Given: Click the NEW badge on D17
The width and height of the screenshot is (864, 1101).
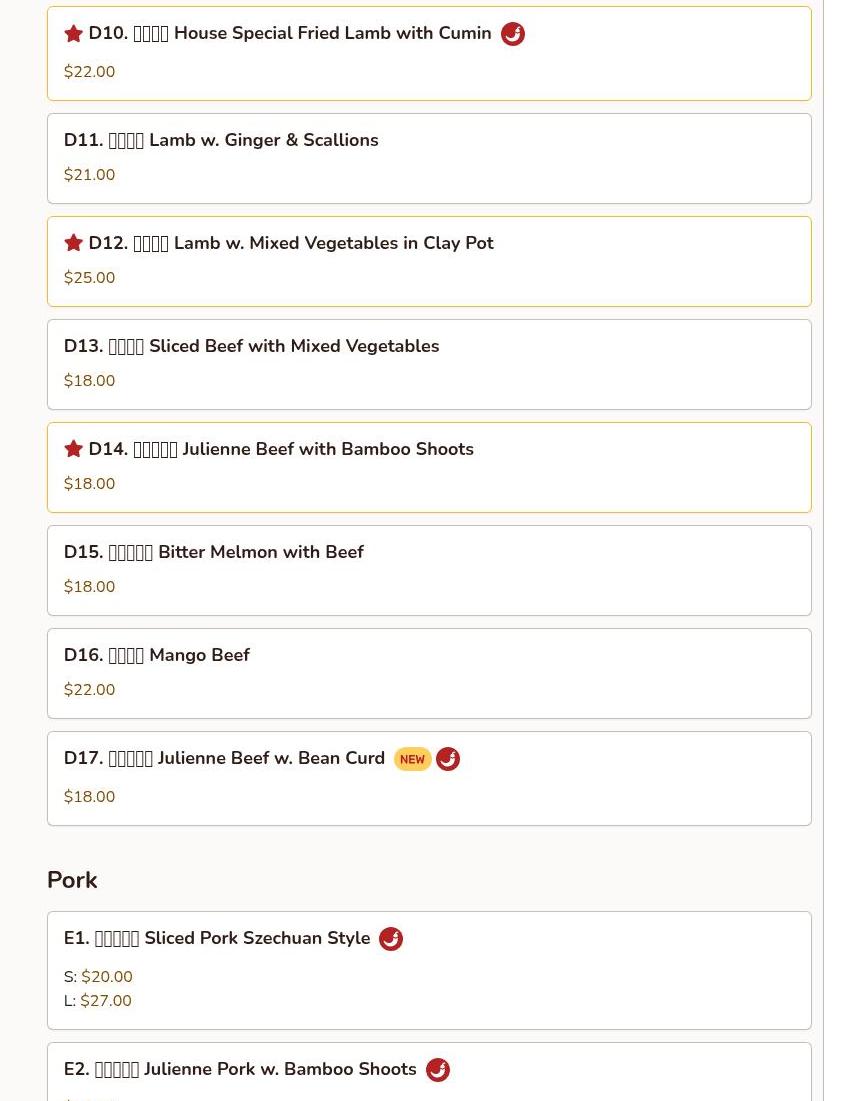Looking at the screenshot, I should point(412,759).
